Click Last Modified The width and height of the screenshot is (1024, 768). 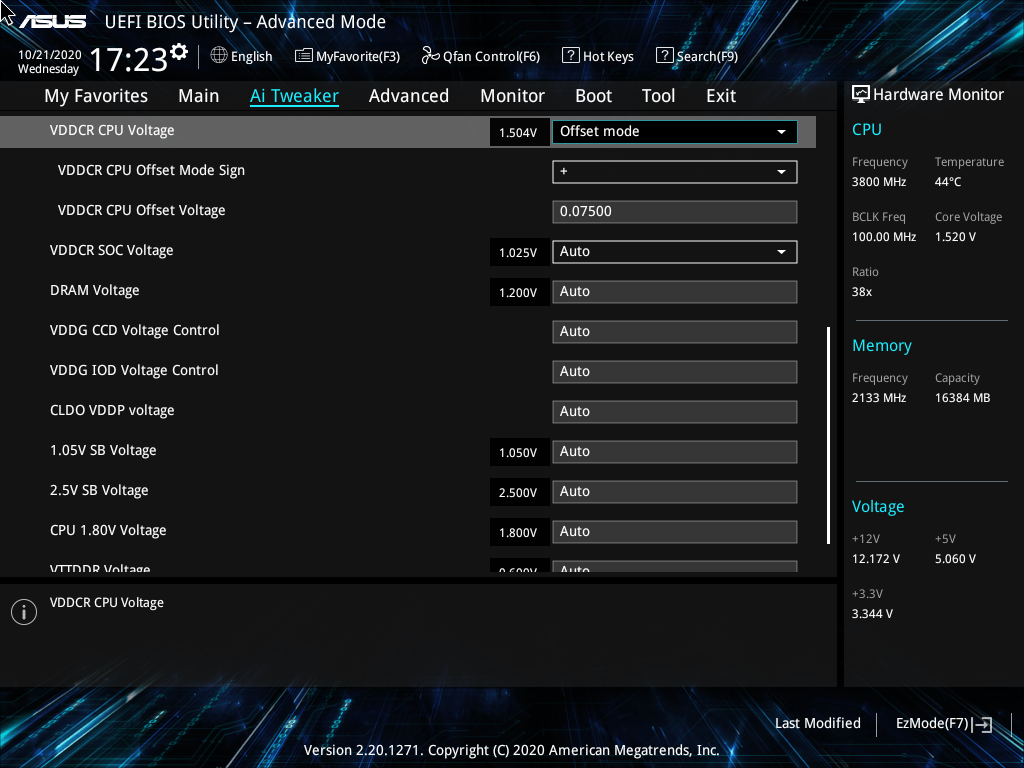(818, 724)
